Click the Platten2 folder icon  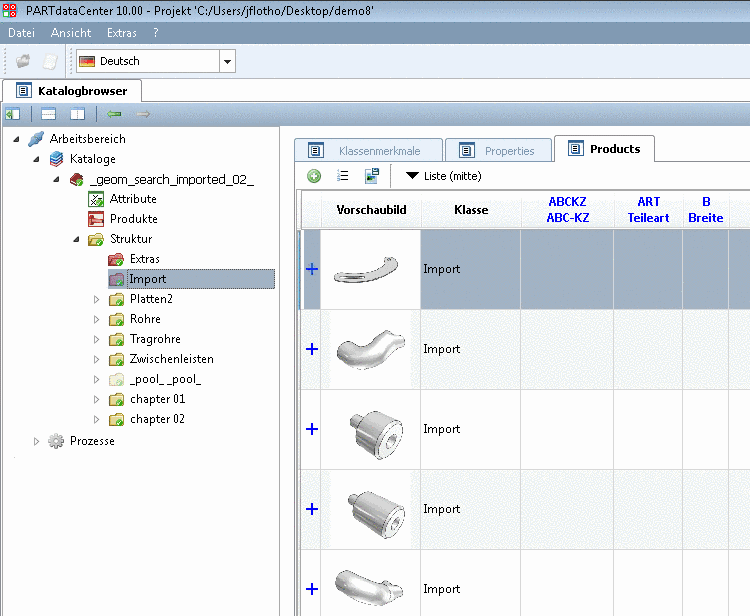pyautogui.click(x=116, y=299)
